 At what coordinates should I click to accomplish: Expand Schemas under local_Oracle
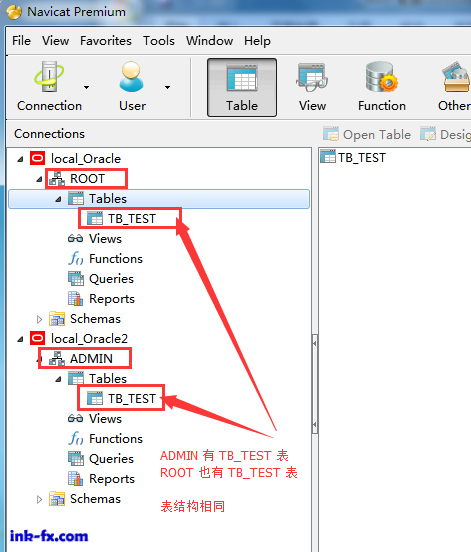click(x=39, y=319)
